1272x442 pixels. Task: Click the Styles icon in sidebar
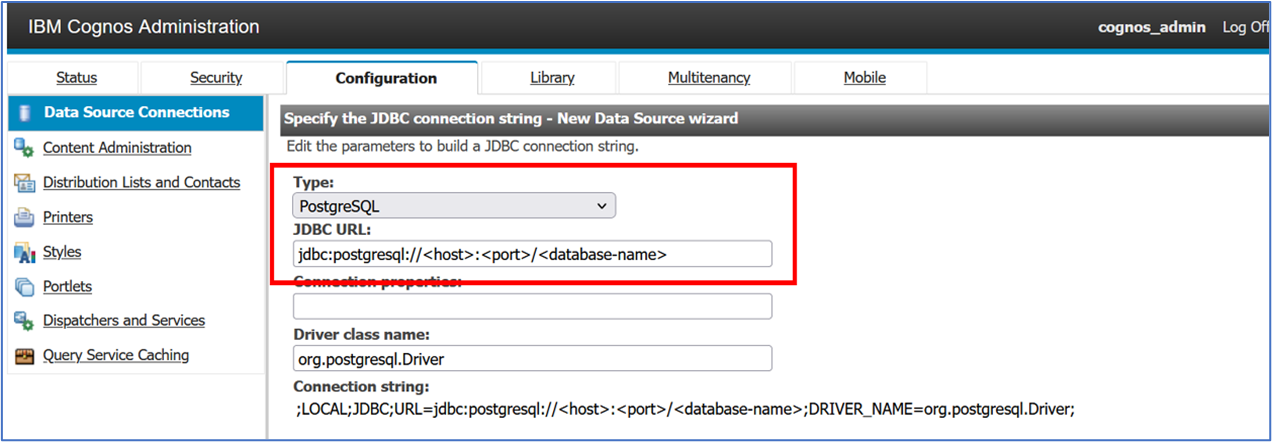24,252
